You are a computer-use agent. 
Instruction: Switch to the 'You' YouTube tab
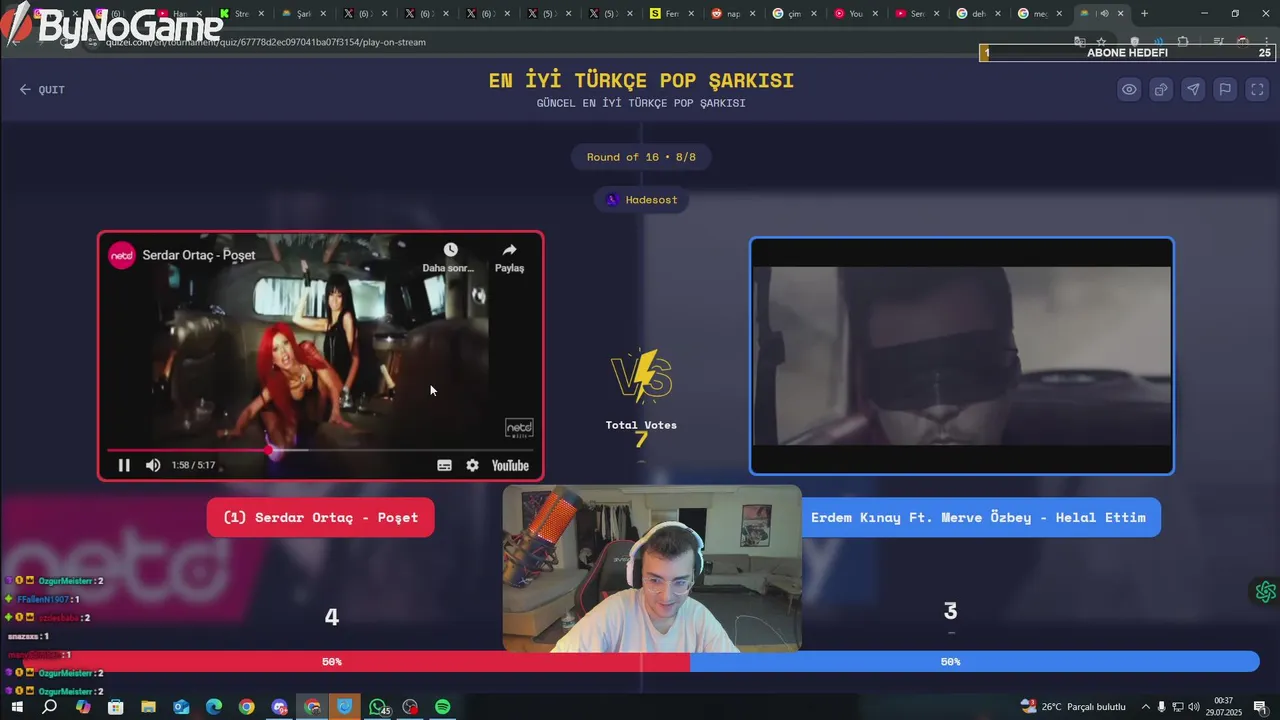pyautogui.click(x=856, y=14)
